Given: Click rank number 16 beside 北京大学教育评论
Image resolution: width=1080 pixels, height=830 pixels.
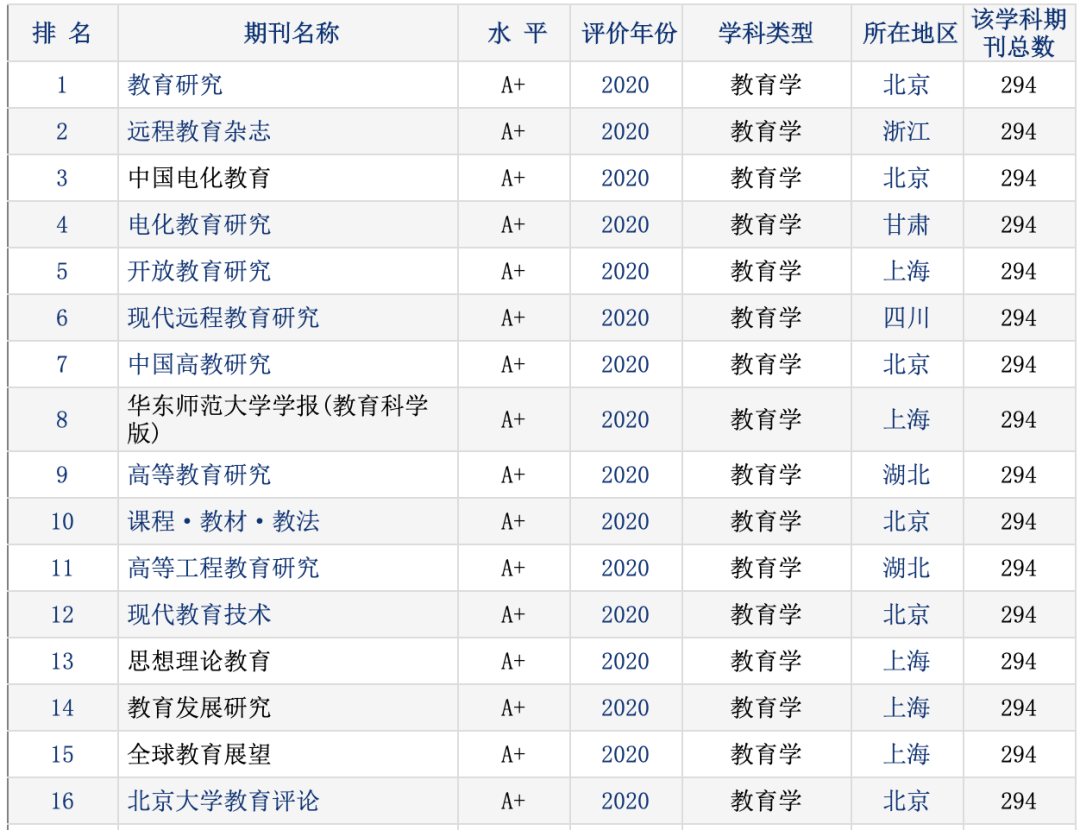Looking at the screenshot, I should click(x=62, y=801).
